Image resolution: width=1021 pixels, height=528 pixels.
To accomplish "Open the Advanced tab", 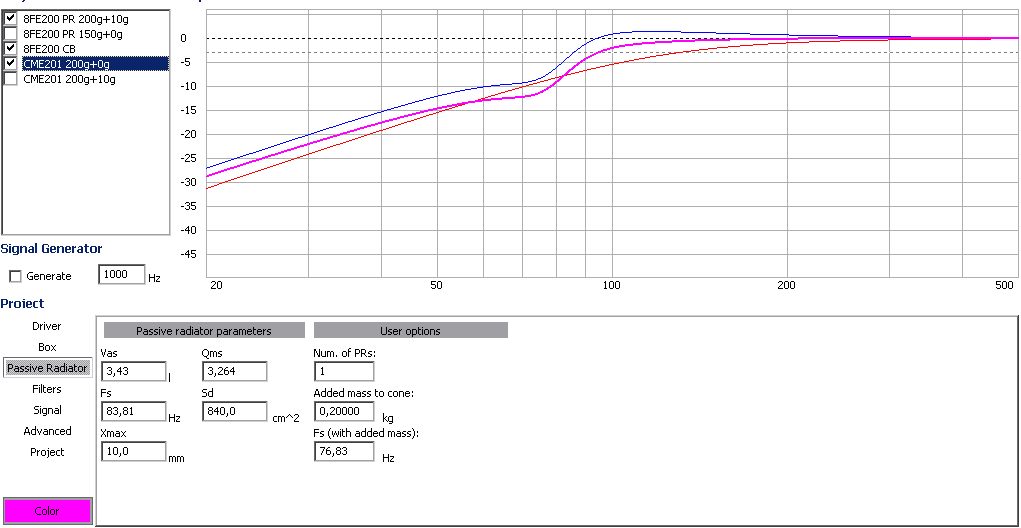I will (47, 431).
